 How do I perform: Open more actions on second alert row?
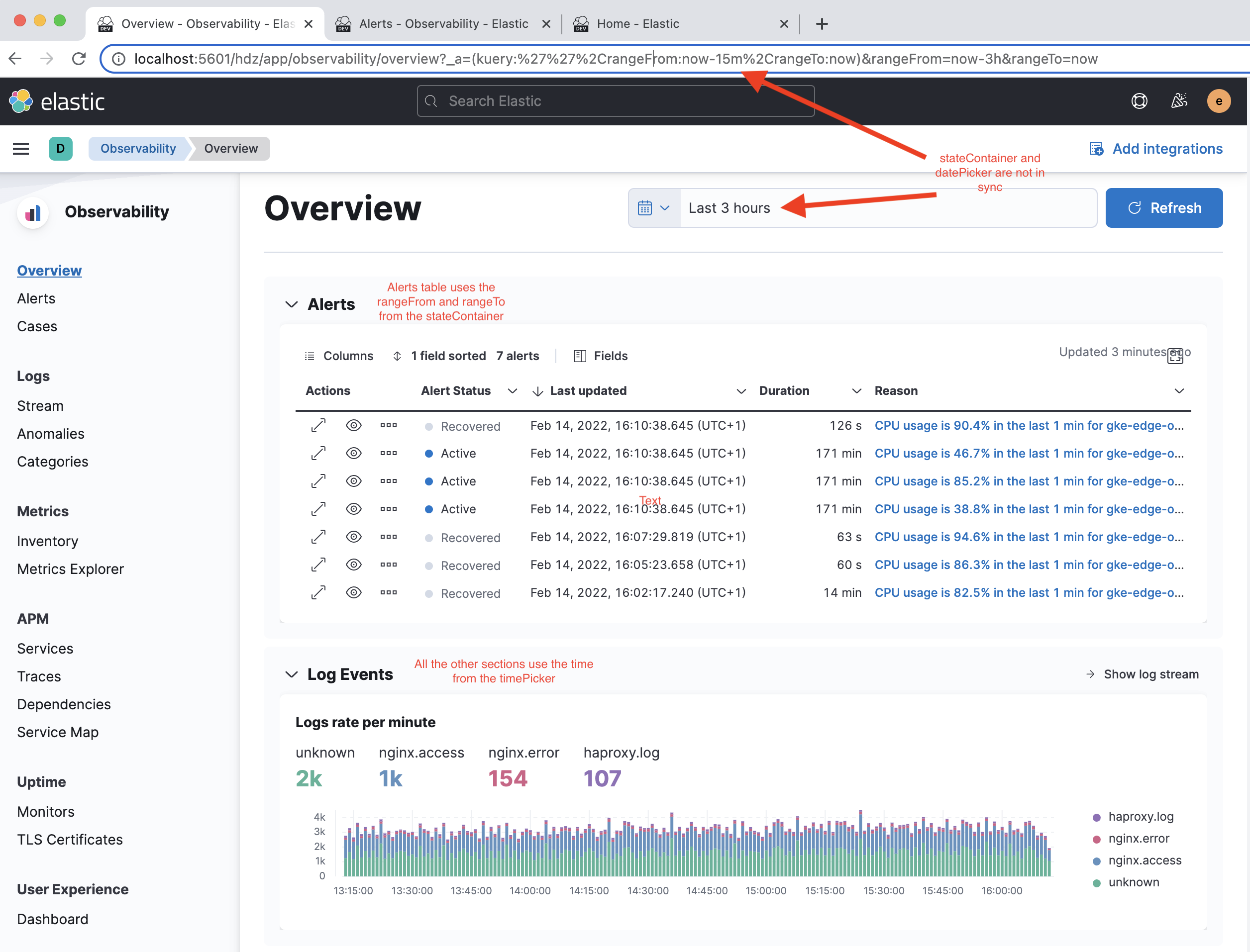click(x=388, y=453)
